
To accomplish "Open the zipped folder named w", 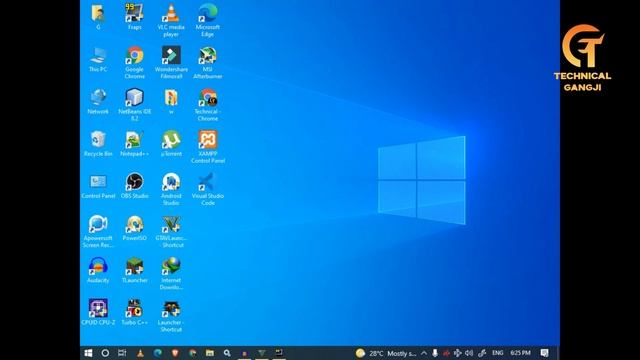I will coord(171,102).
